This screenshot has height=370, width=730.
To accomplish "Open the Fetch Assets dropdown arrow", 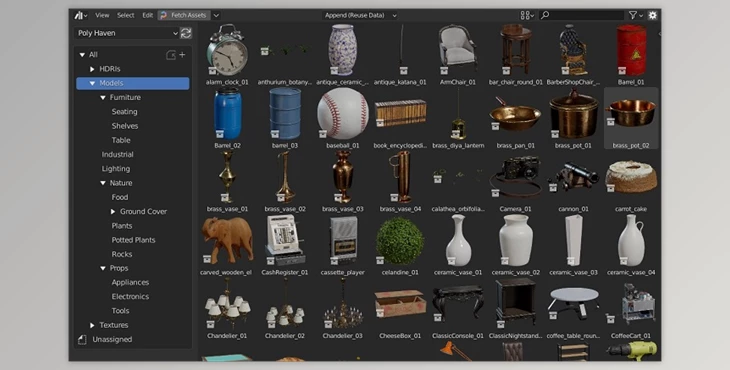I will click(216, 15).
